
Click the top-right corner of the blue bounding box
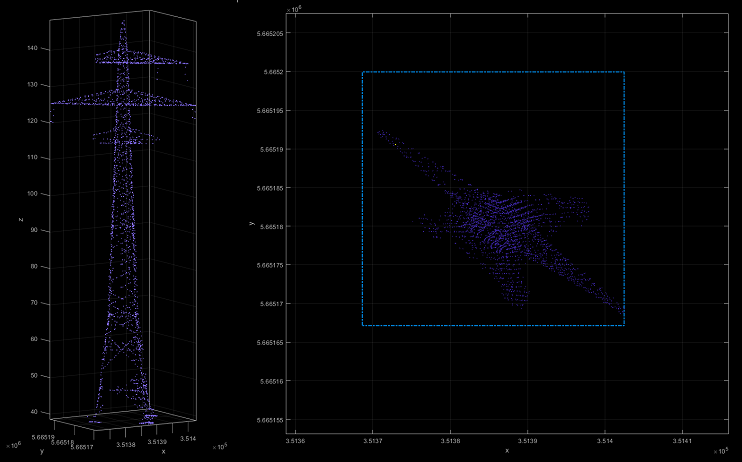click(x=624, y=72)
